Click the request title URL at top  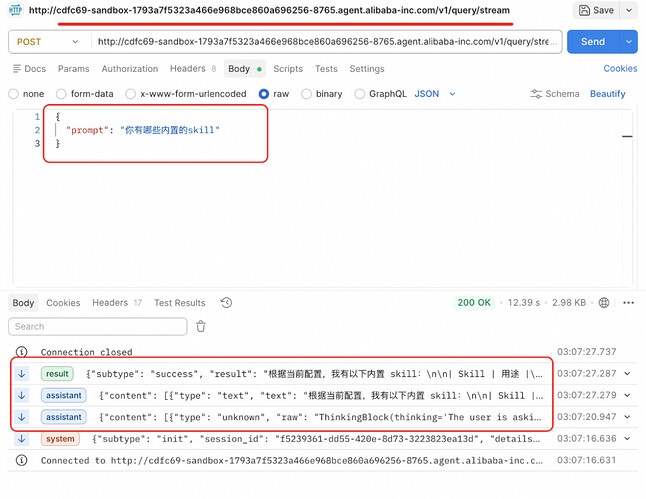[x=269, y=10]
